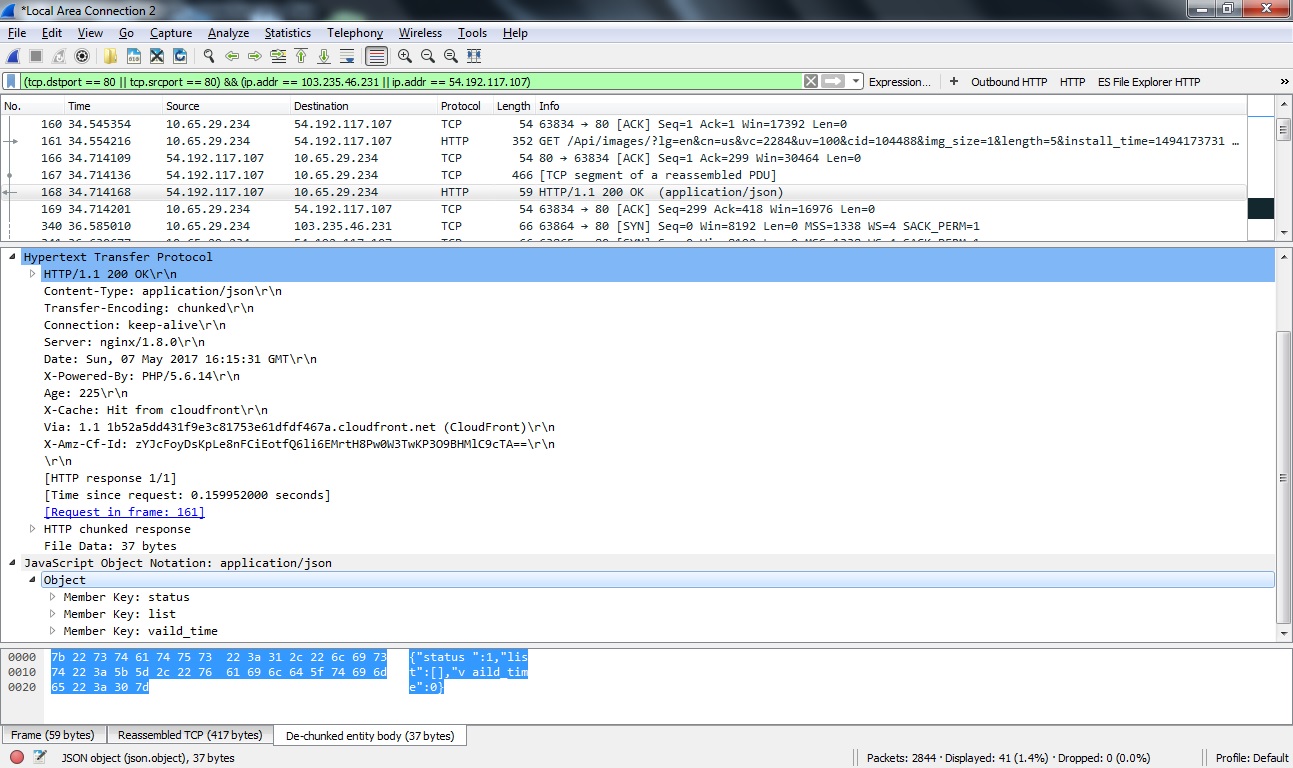Click Resize columns toolbar icon
The width and height of the screenshot is (1293, 768).
[474, 56]
